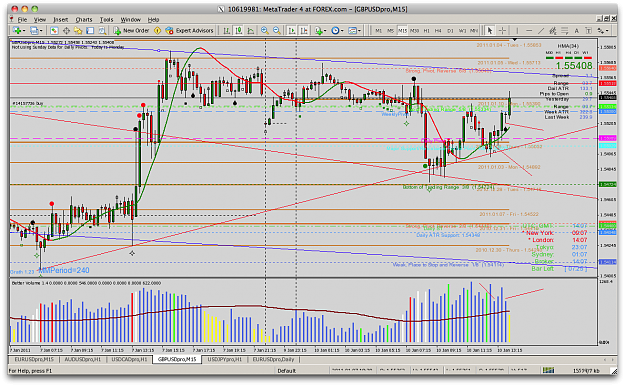The height and width of the screenshot is (386, 625).
Task: Select the W1 timeframe
Action: [462, 31]
